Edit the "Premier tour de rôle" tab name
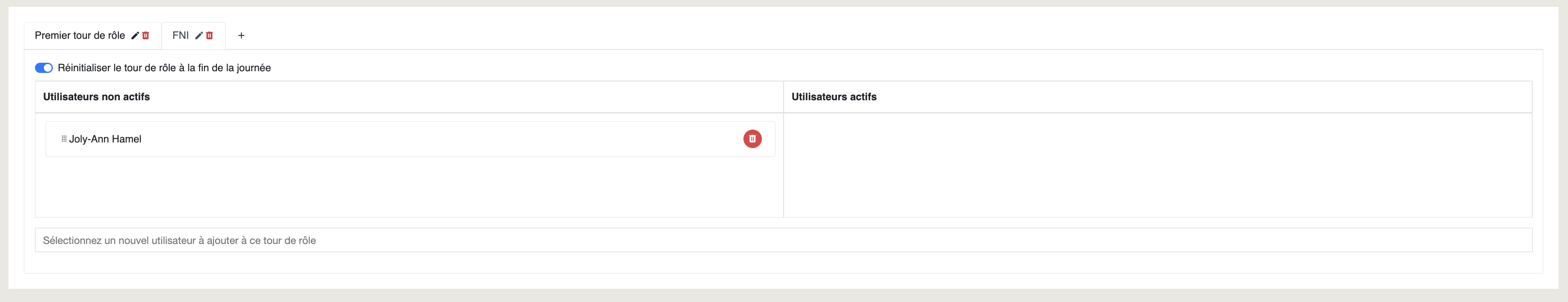 click(x=135, y=35)
